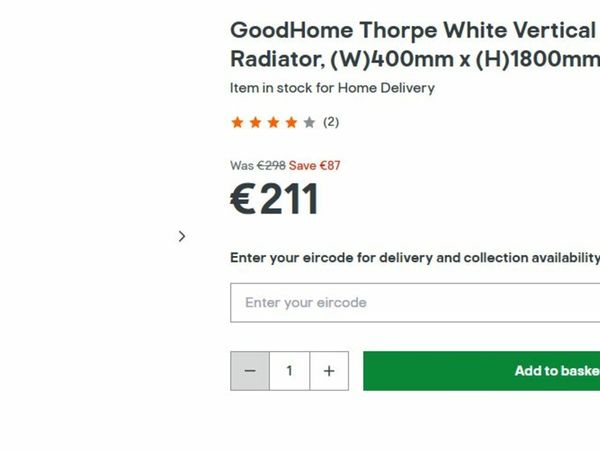Increase quantity with the plus button

click(x=329, y=371)
